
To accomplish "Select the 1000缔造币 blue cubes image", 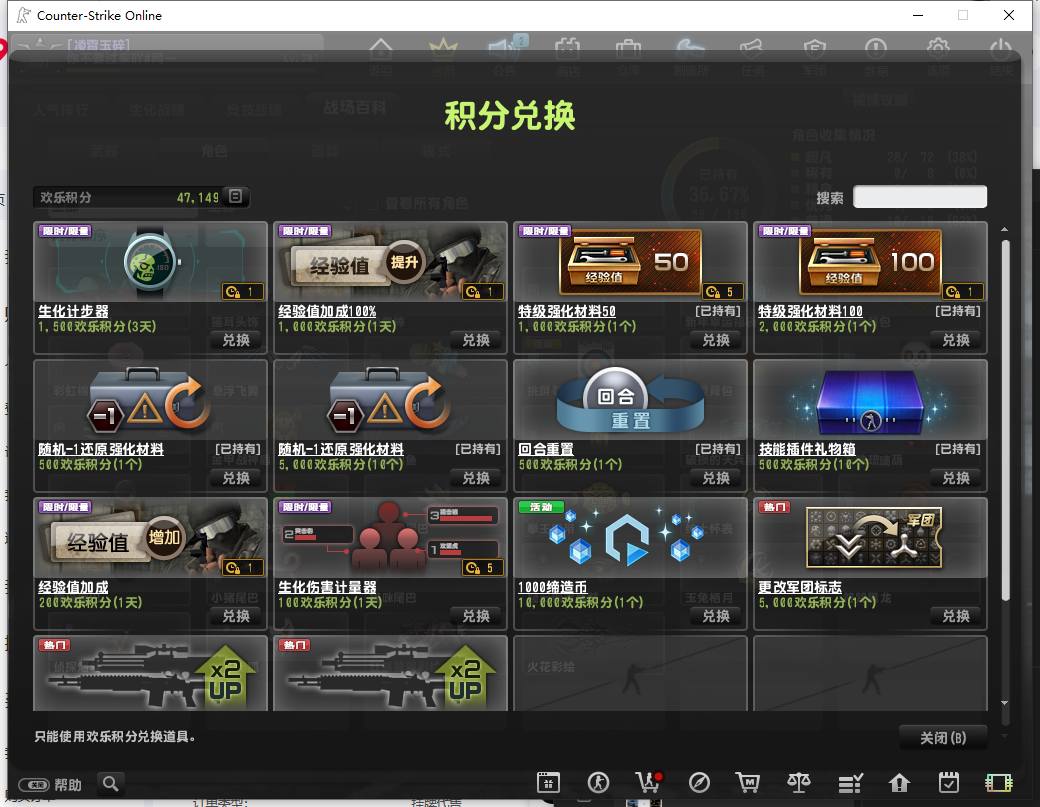I will 630,538.
